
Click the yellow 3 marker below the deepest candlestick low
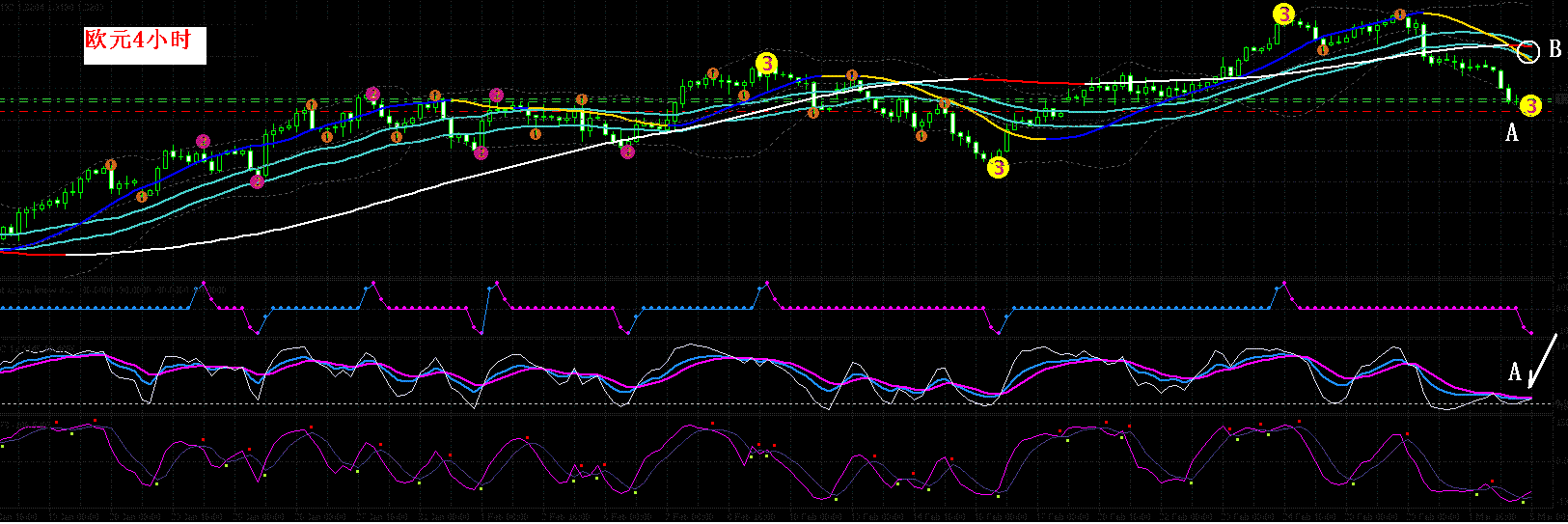998,167
